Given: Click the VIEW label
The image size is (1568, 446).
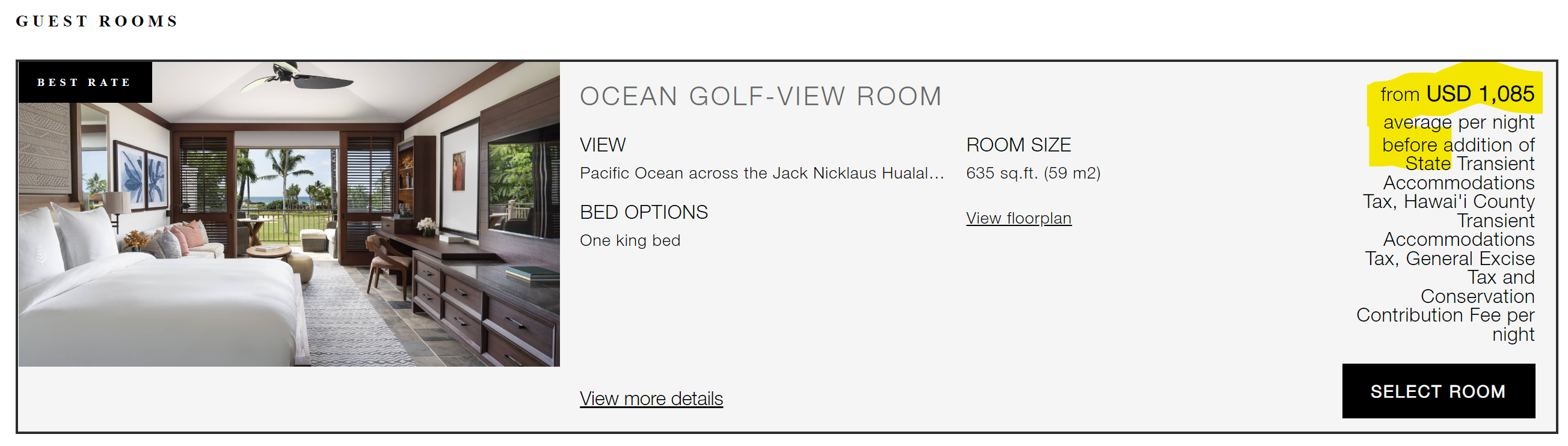Looking at the screenshot, I should [x=603, y=145].
